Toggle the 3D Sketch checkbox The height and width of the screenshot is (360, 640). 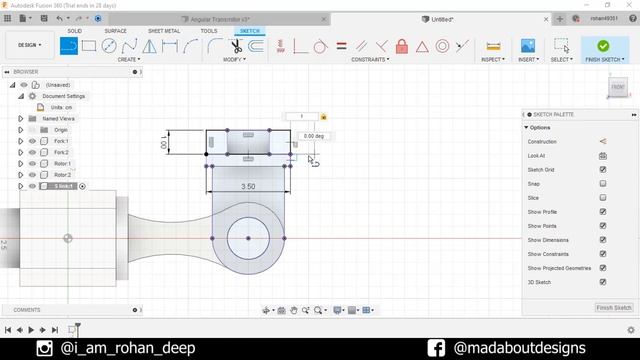tap(603, 282)
